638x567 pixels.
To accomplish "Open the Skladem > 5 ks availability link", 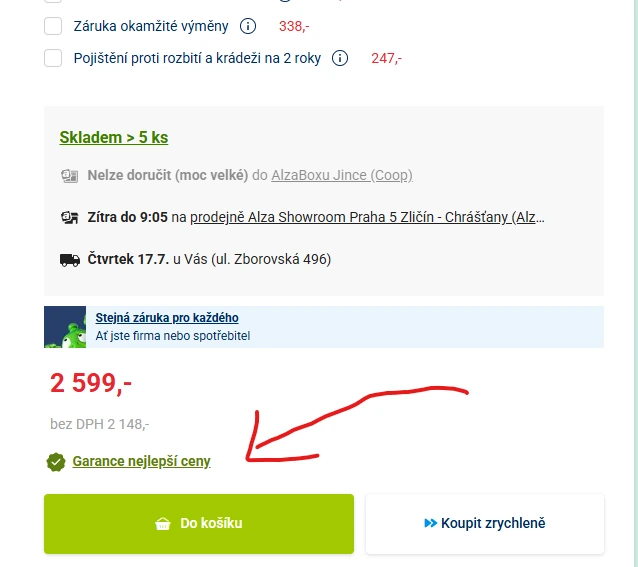I will click(114, 137).
